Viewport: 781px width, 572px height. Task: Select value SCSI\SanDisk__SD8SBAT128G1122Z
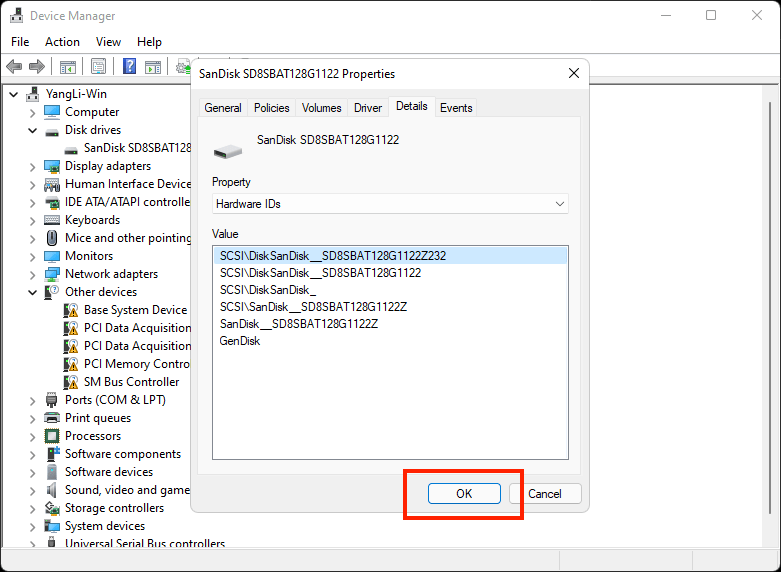coord(390,306)
